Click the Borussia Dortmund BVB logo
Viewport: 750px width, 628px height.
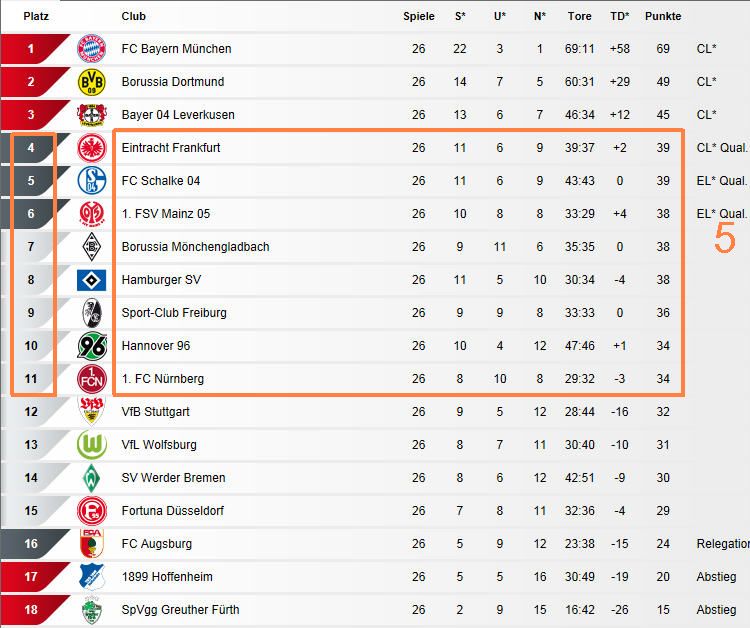click(x=91, y=82)
